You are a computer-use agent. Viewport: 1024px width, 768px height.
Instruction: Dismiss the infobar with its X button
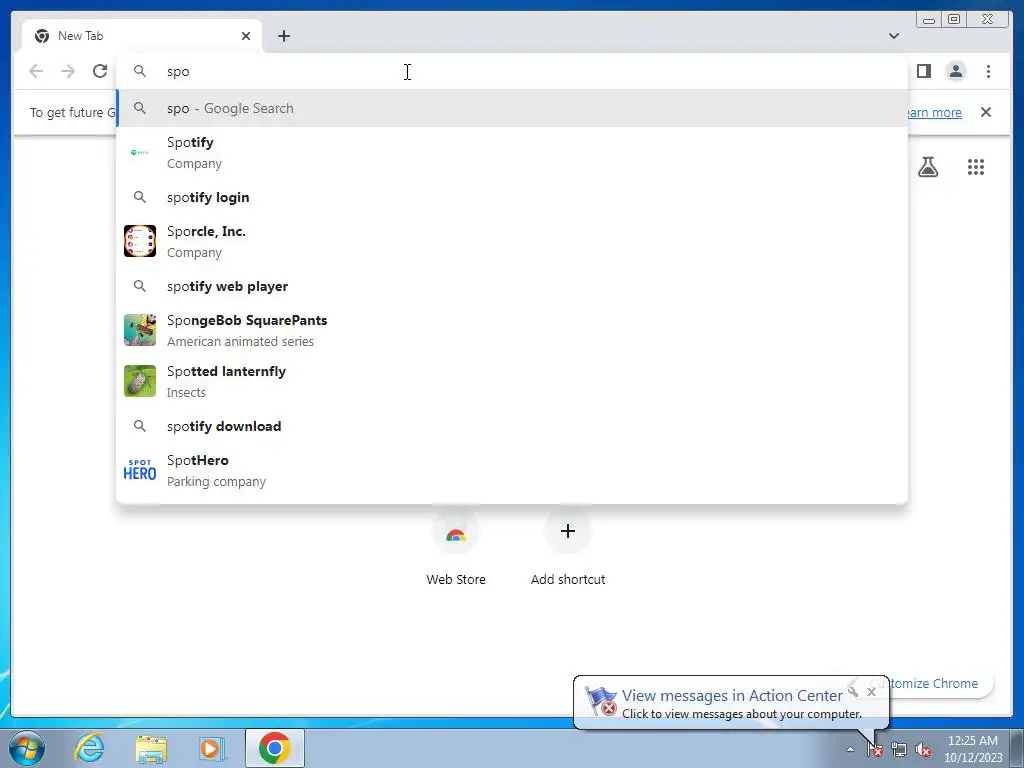986,112
